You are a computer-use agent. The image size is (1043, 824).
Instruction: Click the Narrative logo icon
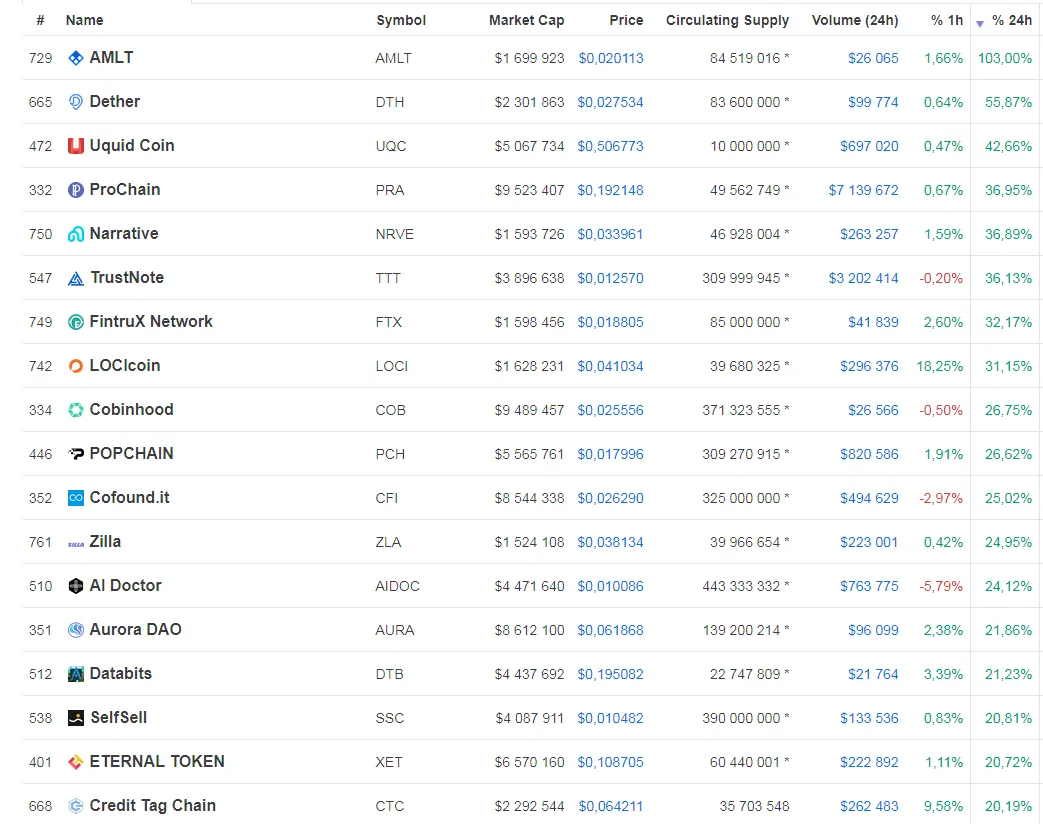click(x=76, y=234)
